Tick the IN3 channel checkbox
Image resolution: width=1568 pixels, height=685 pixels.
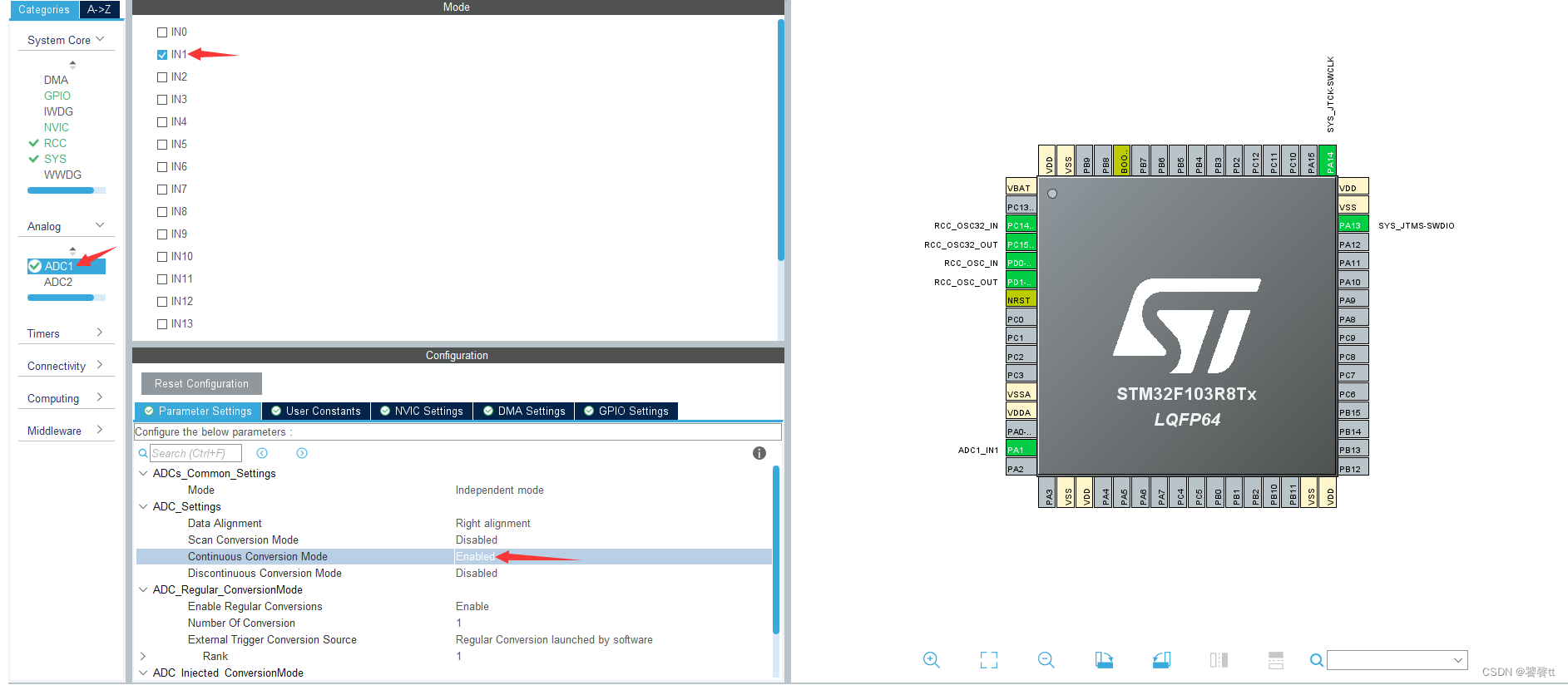(162, 100)
